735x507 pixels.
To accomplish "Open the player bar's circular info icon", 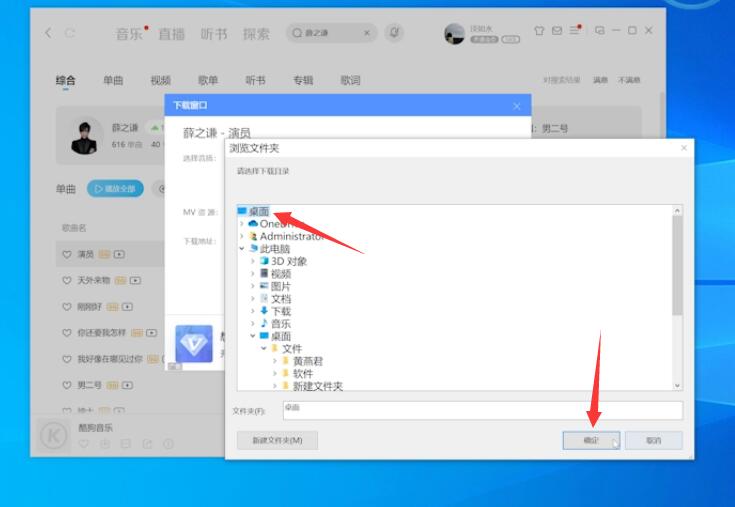I will pos(168,443).
